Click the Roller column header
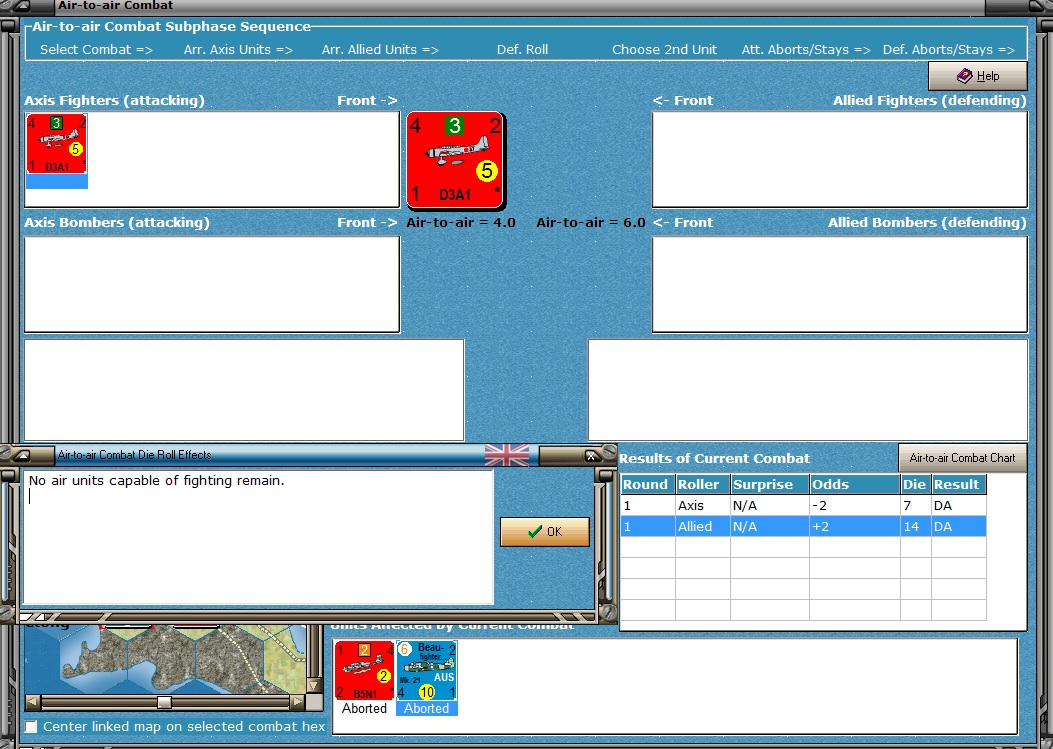1053x749 pixels. pyautogui.click(x=702, y=484)
